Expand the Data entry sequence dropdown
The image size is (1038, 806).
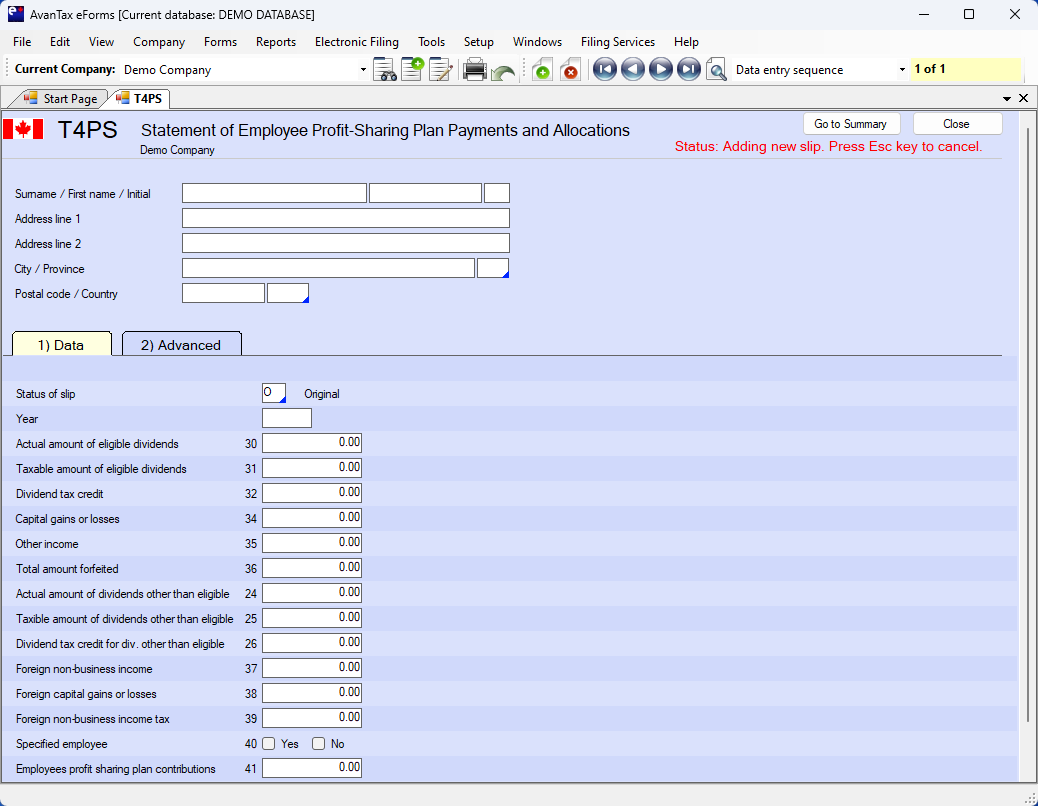(x=902, y=70)
